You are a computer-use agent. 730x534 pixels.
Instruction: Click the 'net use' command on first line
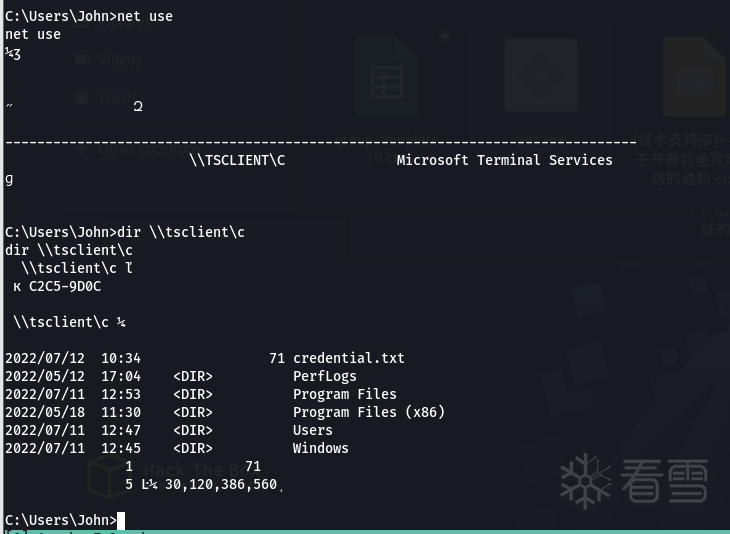coord(145,16)
